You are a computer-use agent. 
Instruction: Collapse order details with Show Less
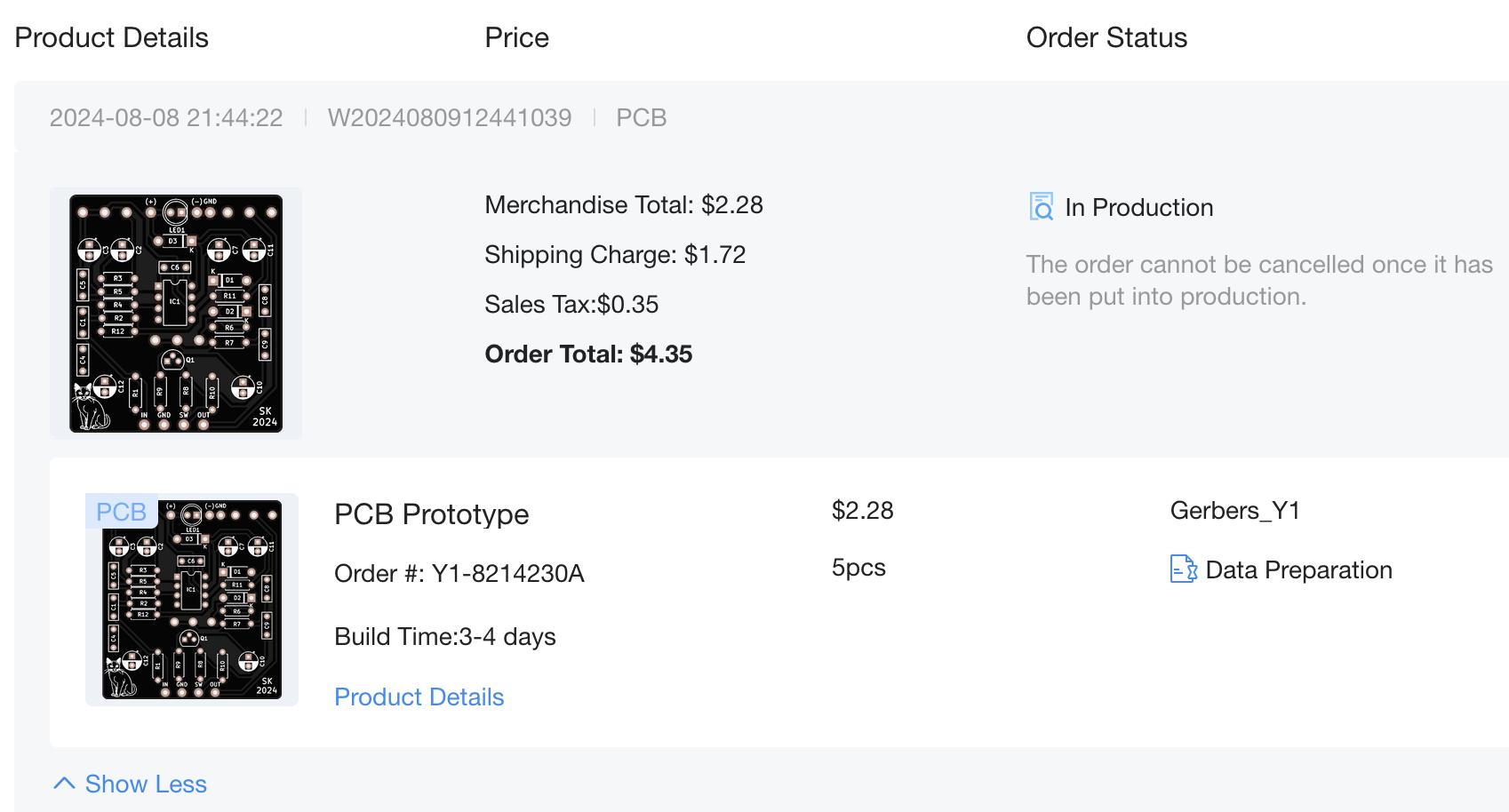[146, 784]
